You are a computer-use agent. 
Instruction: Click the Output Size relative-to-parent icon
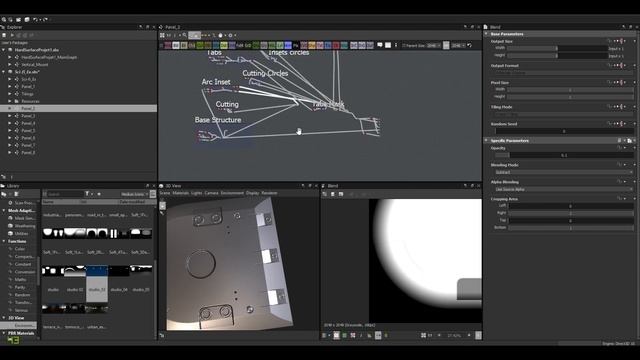coord(622,41)
